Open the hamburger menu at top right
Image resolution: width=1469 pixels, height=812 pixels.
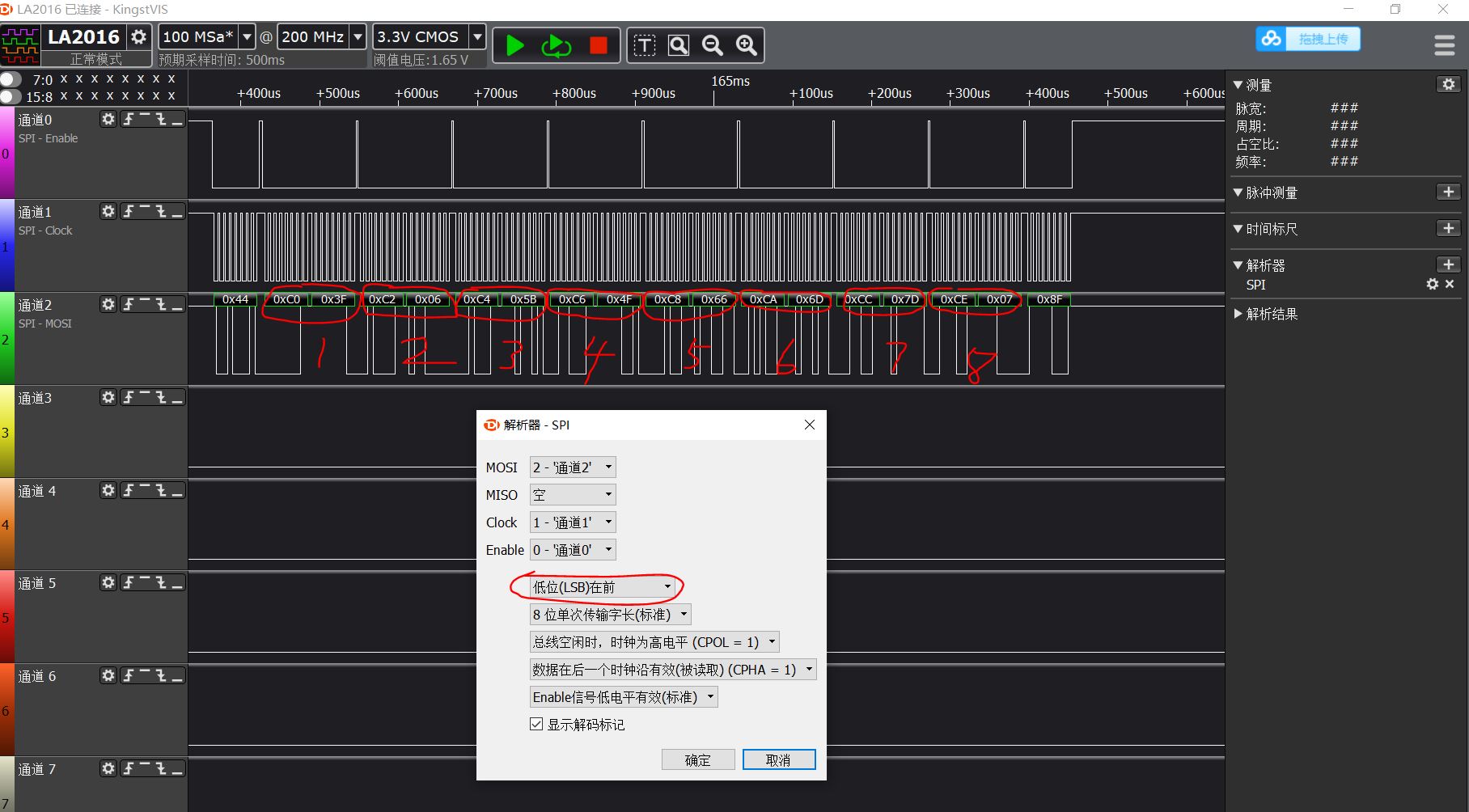click(x=1444, y=45)
